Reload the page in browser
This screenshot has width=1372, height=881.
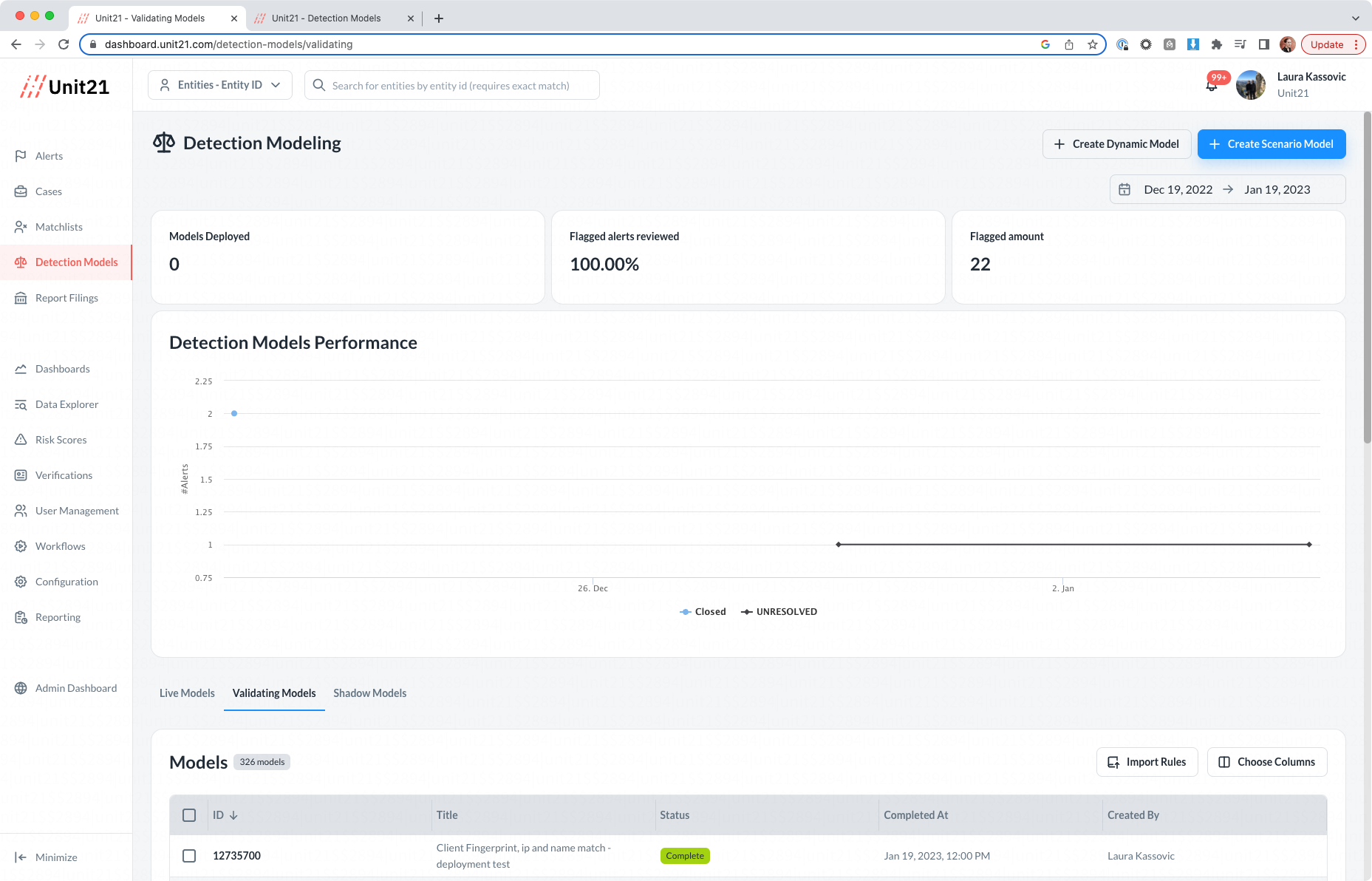(x=64, y=44)
